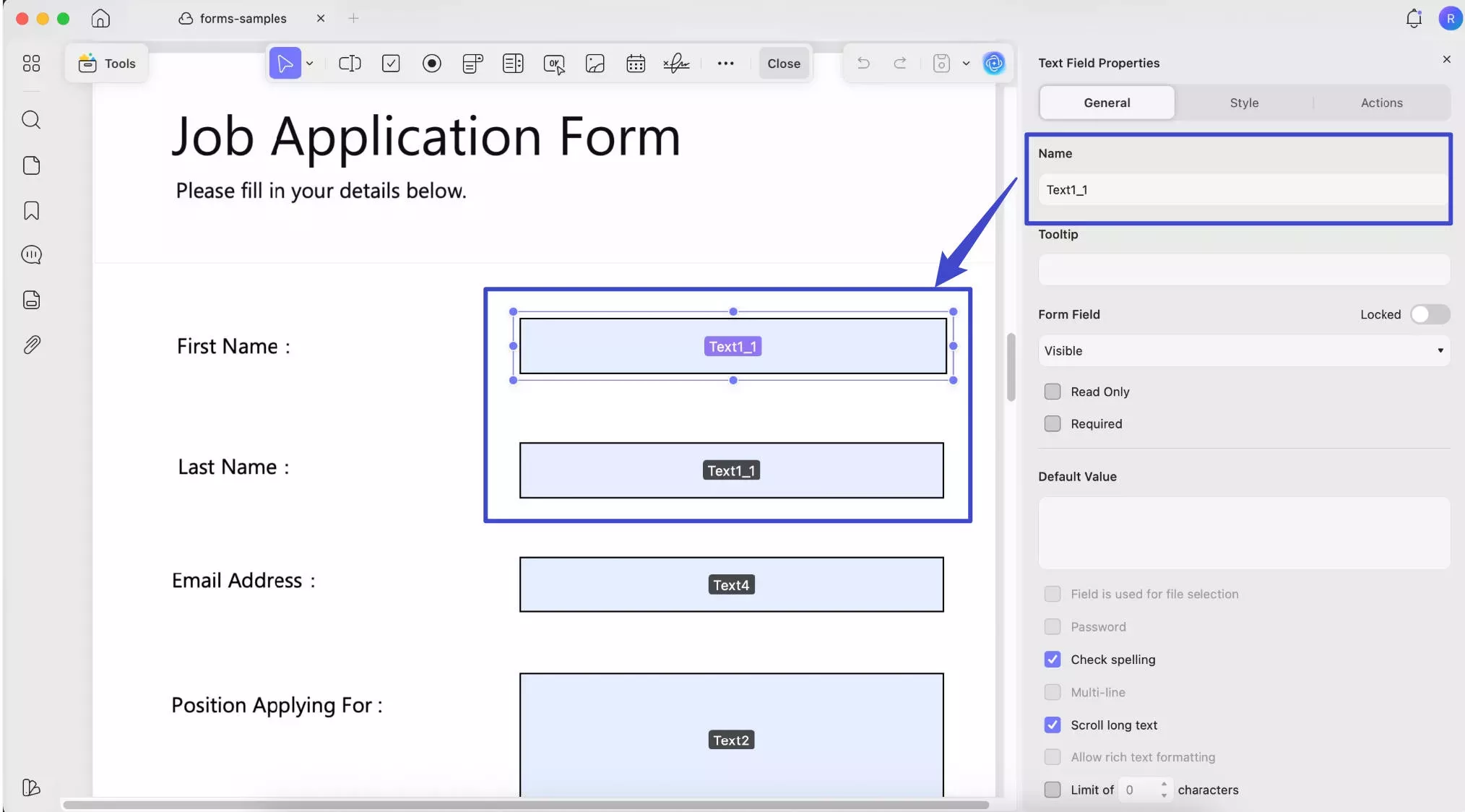Open the form fields list icon in sidebar
The width and height of the screenshot is (1465, 812).
pyautogui.click(x=31, y=300)
